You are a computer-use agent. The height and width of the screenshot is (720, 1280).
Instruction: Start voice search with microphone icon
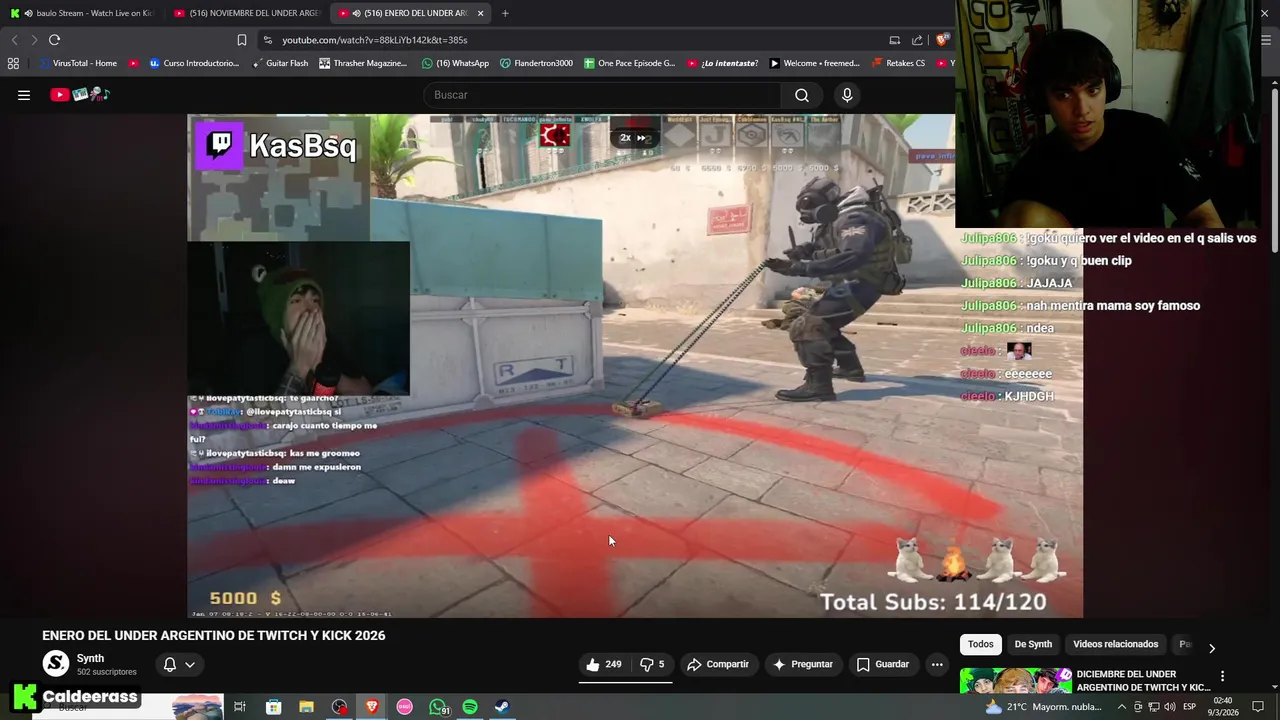tap(847, 95)
